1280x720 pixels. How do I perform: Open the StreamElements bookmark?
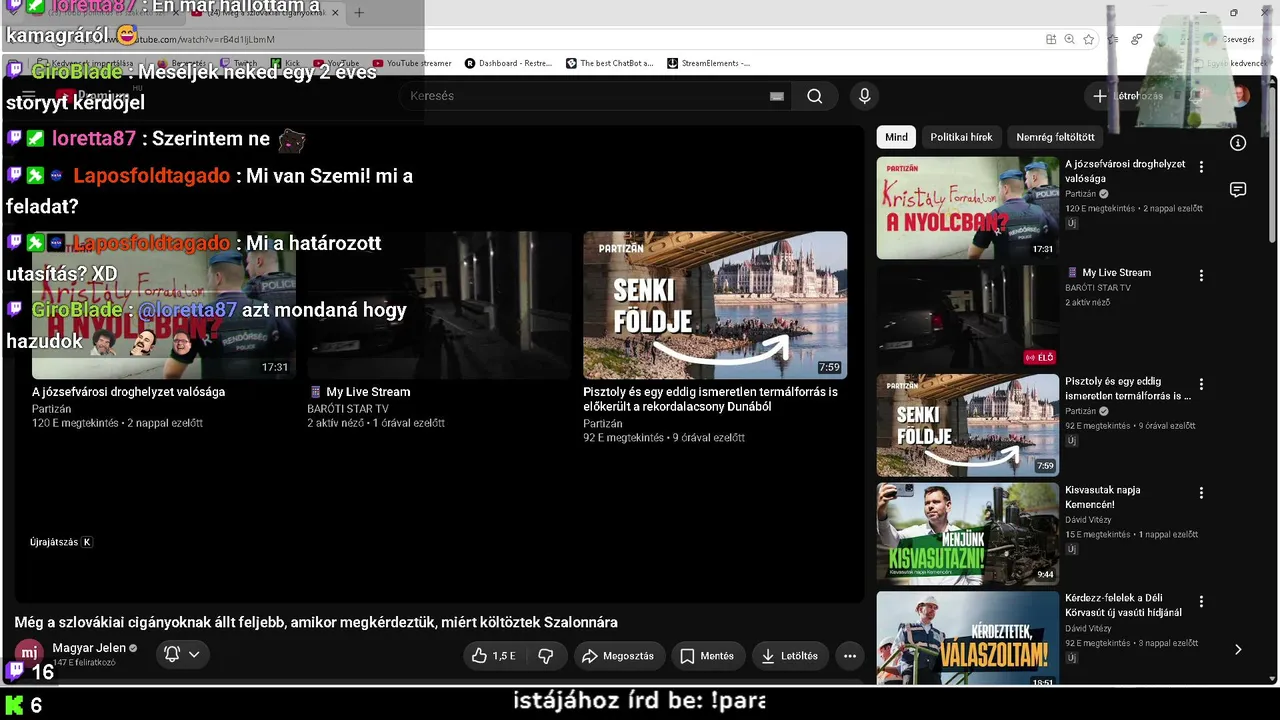point(709,63)
